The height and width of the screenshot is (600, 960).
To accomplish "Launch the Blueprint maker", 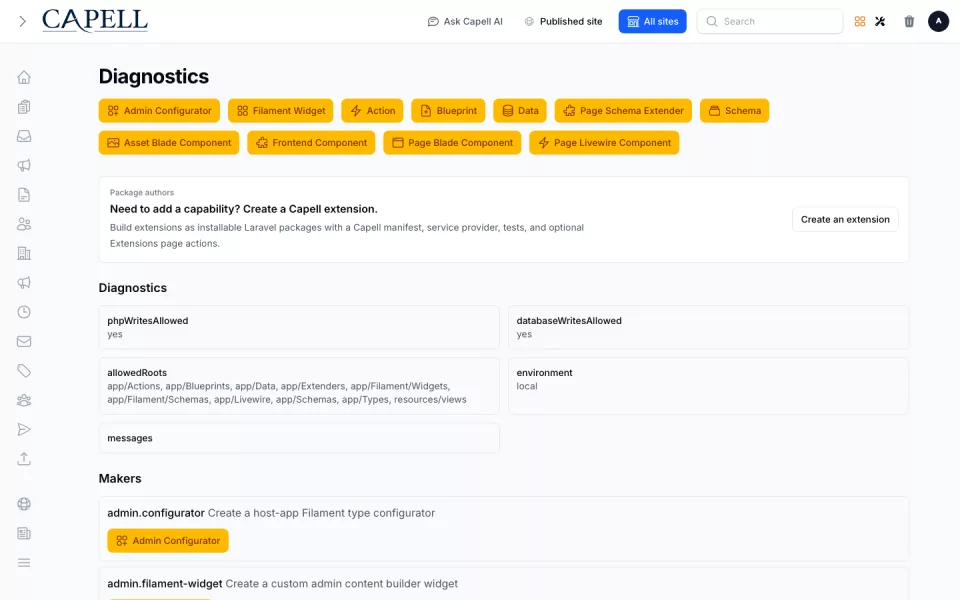I will point(448,111).
